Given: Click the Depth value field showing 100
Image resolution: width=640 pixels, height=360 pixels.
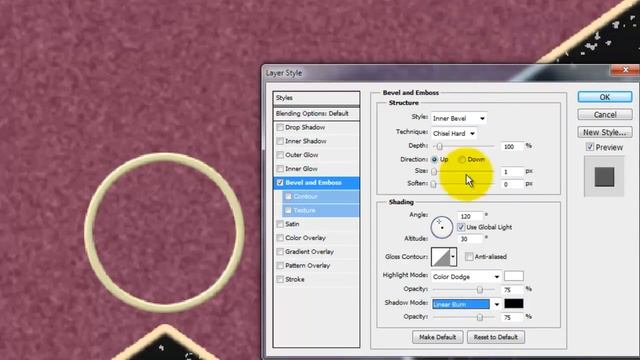Looking at the screenshot, I should (x=512, y=147).
